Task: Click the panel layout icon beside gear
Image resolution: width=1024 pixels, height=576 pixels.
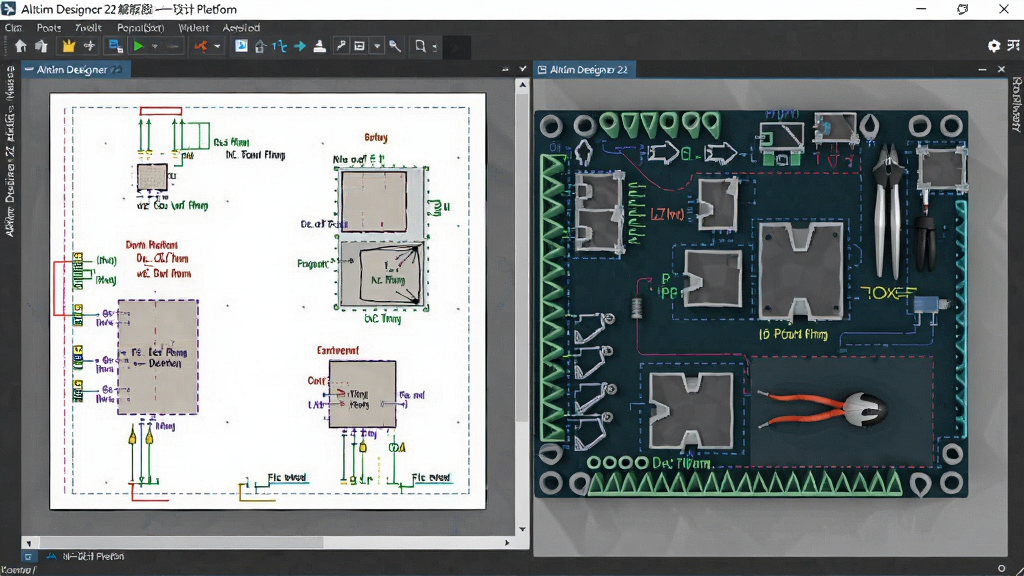Action: point(1013,45)
